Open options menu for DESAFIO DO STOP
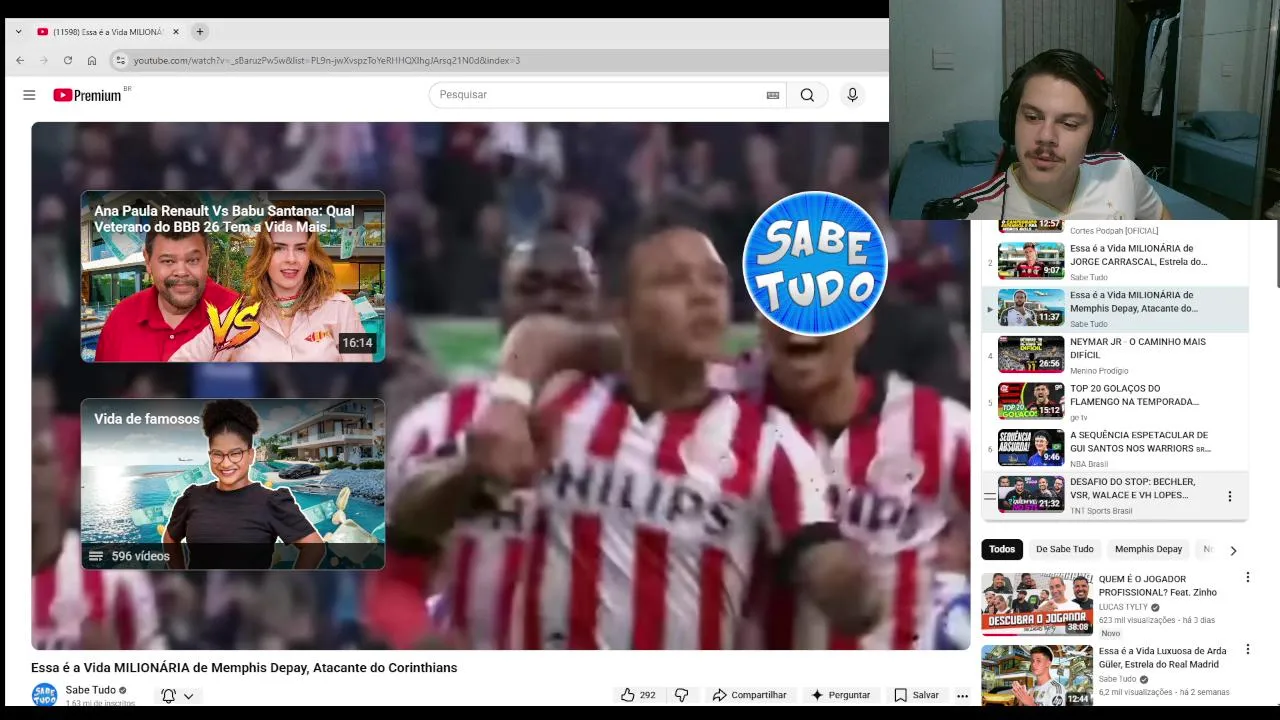Viewport: 1280px width, 720px height. coord(1230,496)
